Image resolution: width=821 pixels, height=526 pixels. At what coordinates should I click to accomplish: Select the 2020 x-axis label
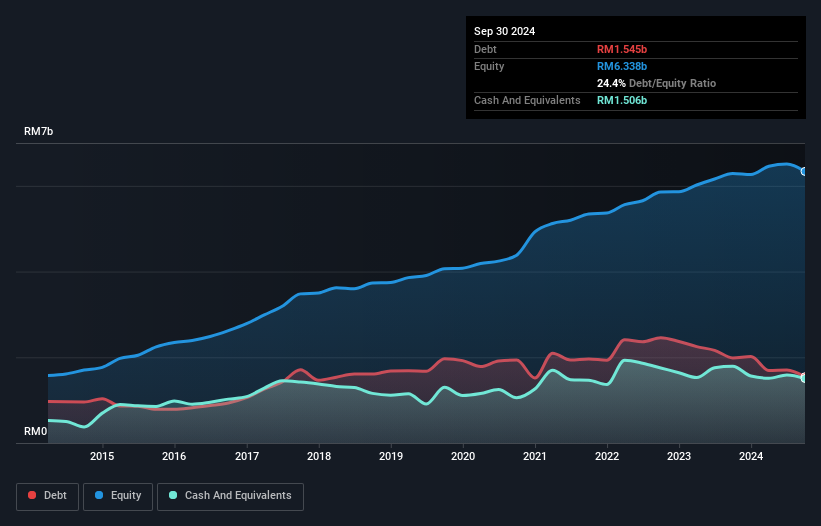(463, 456)
